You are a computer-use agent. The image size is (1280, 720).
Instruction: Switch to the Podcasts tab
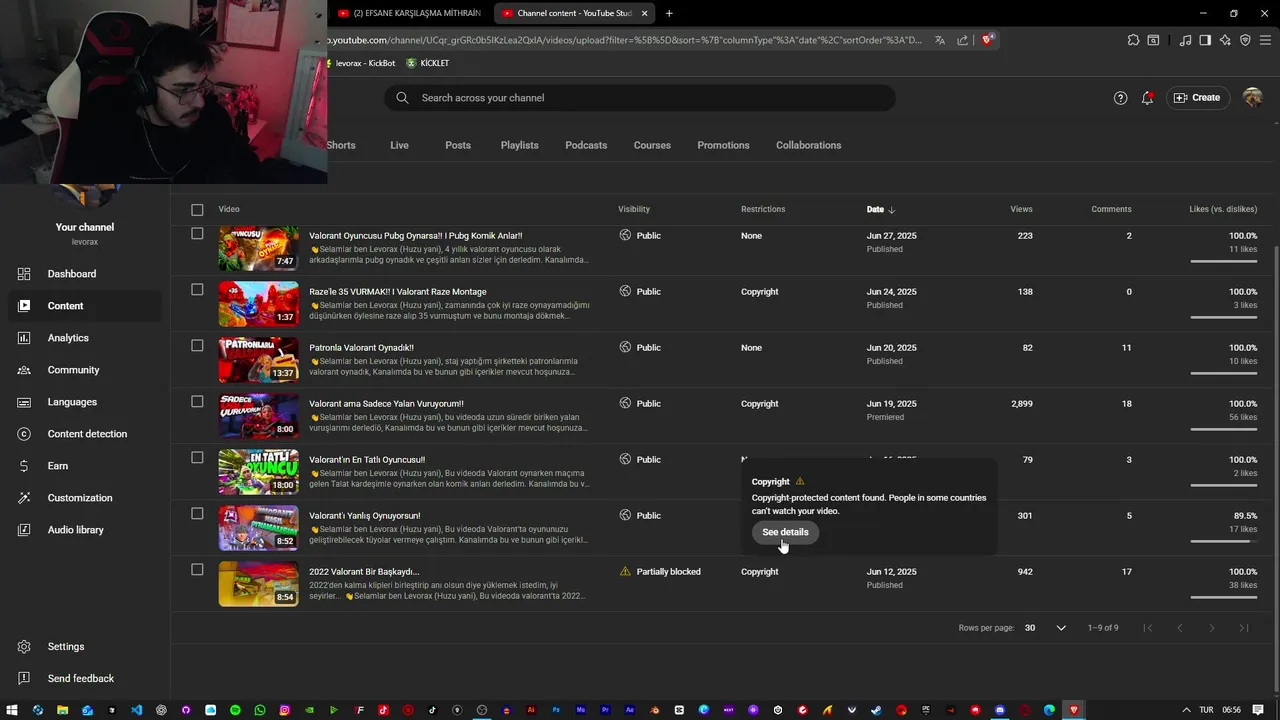click(x=586, y=145)
